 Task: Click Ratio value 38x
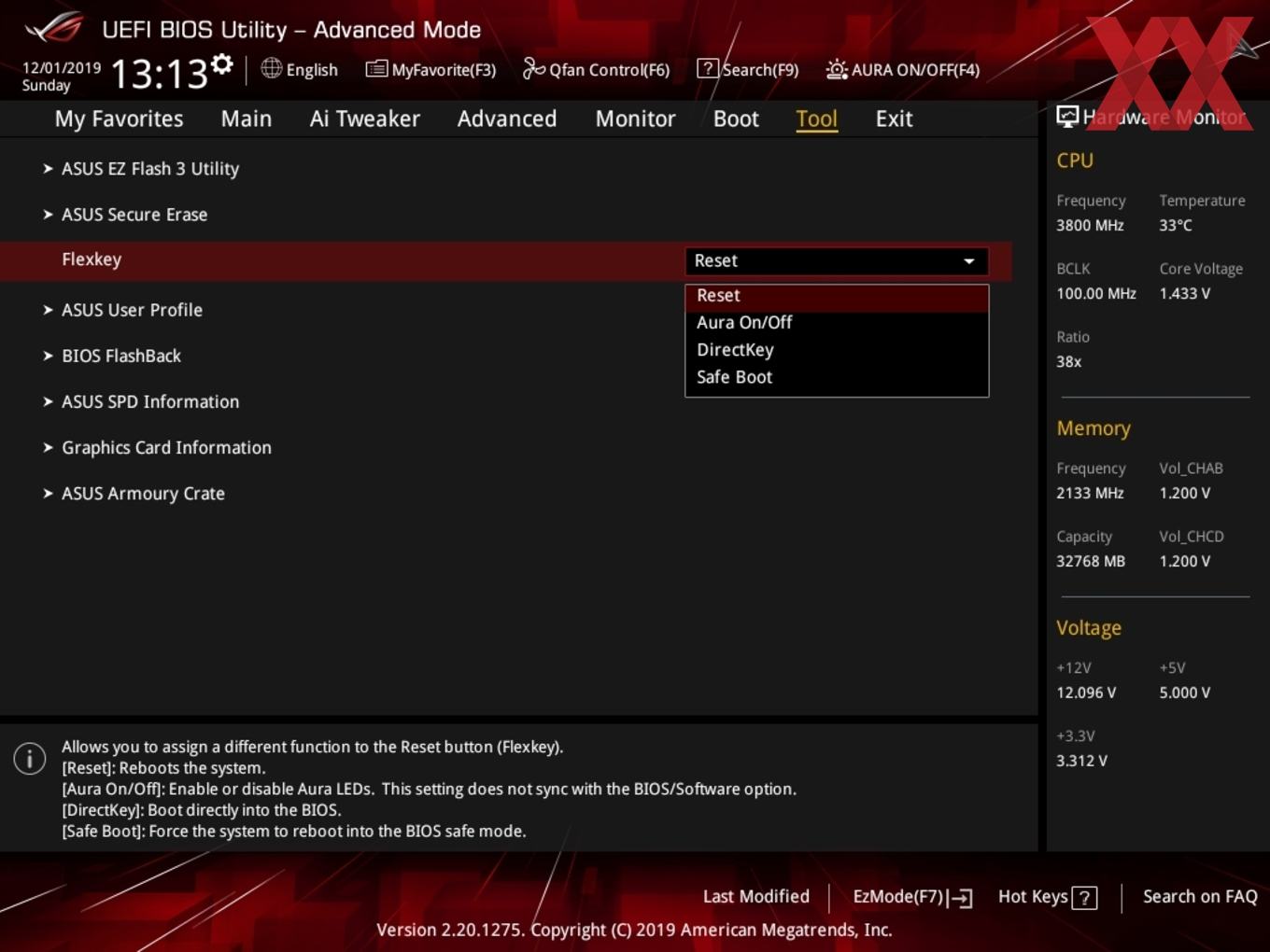pos(1069,361)
